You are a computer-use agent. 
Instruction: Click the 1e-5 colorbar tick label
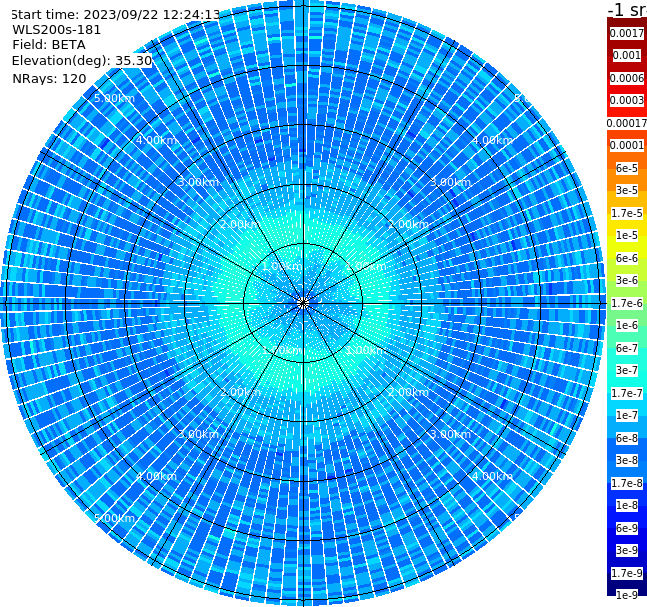tap(627, 235)
